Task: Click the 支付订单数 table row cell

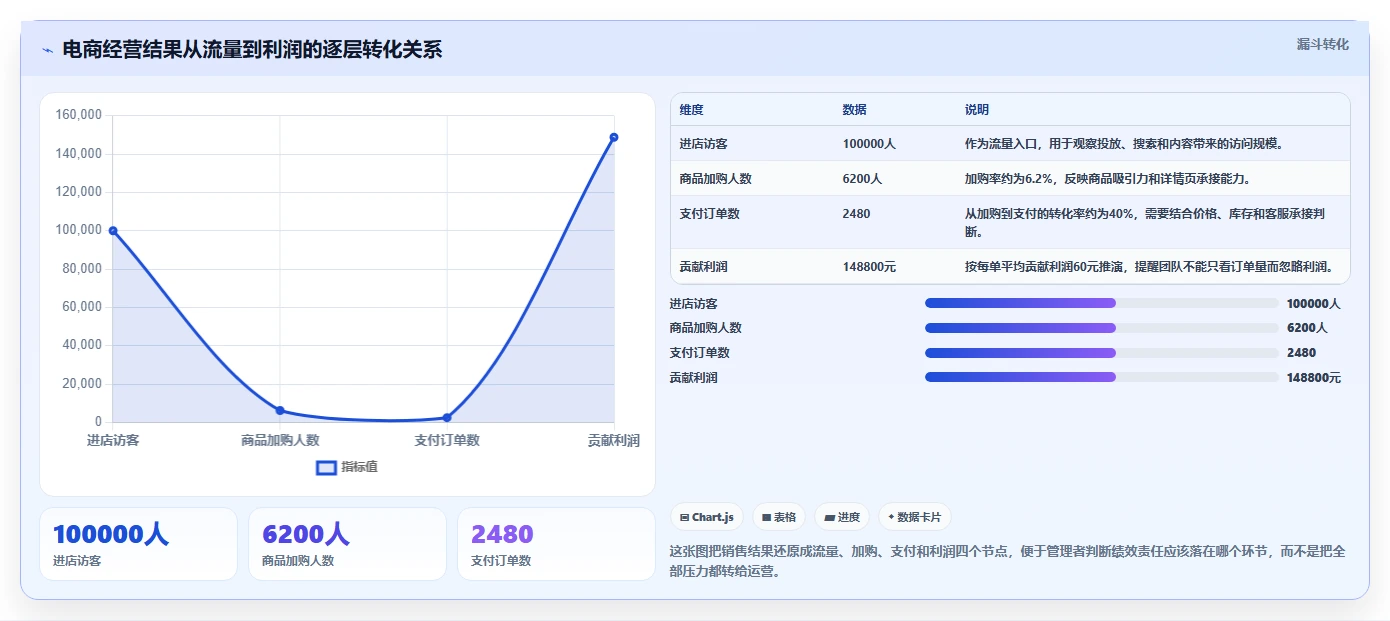Action: (752, 222)
